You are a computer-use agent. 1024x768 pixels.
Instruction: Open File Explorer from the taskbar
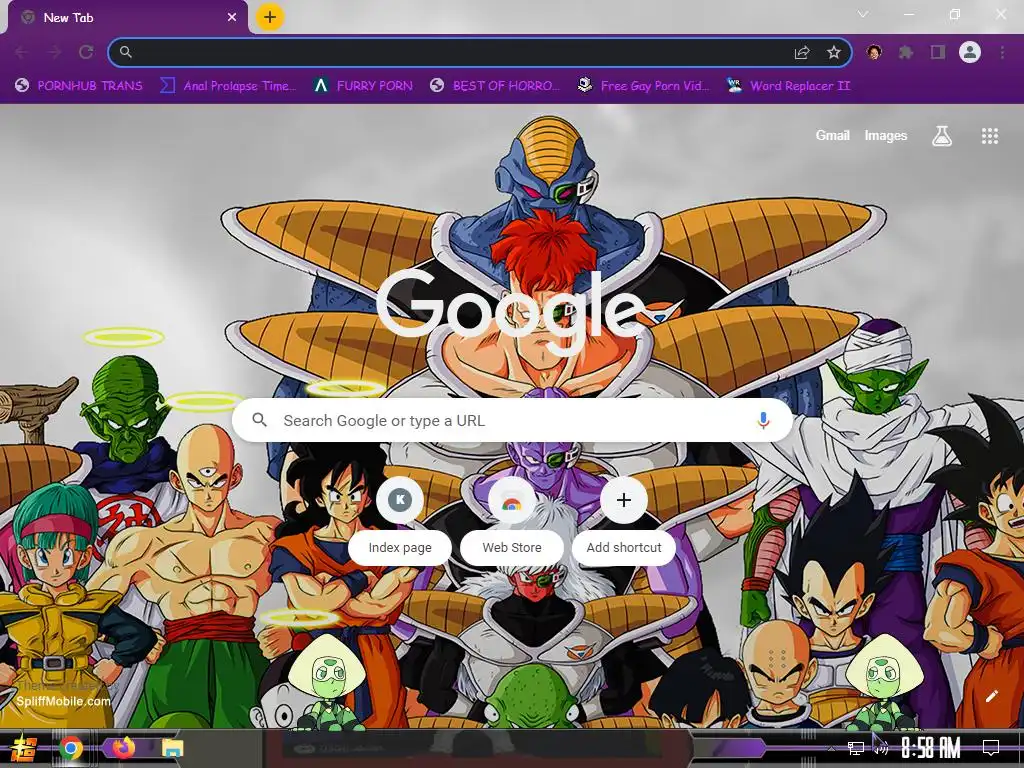(172, 748)
